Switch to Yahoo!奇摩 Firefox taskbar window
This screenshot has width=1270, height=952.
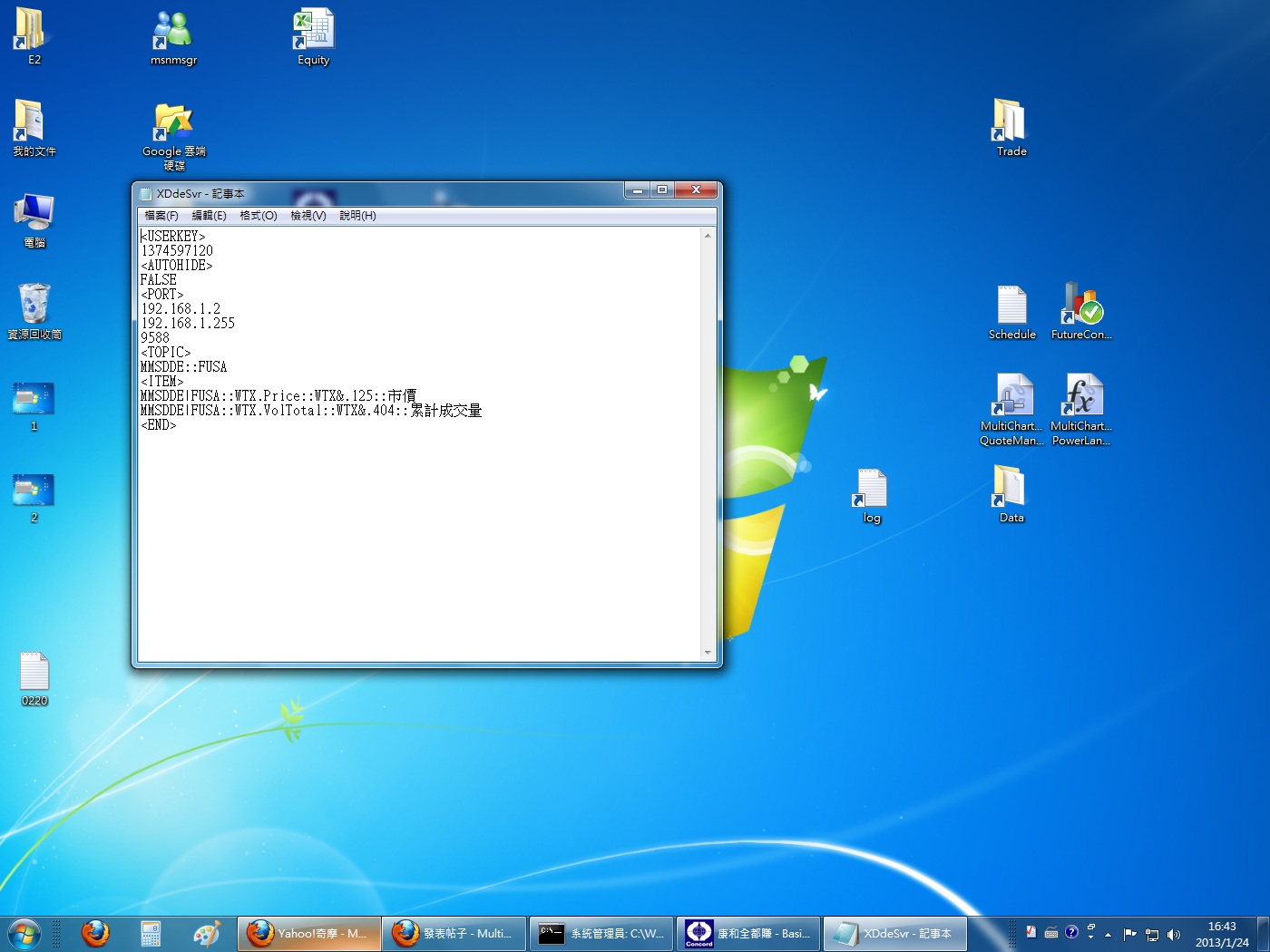pyautogui.click(x=309, y=933)
